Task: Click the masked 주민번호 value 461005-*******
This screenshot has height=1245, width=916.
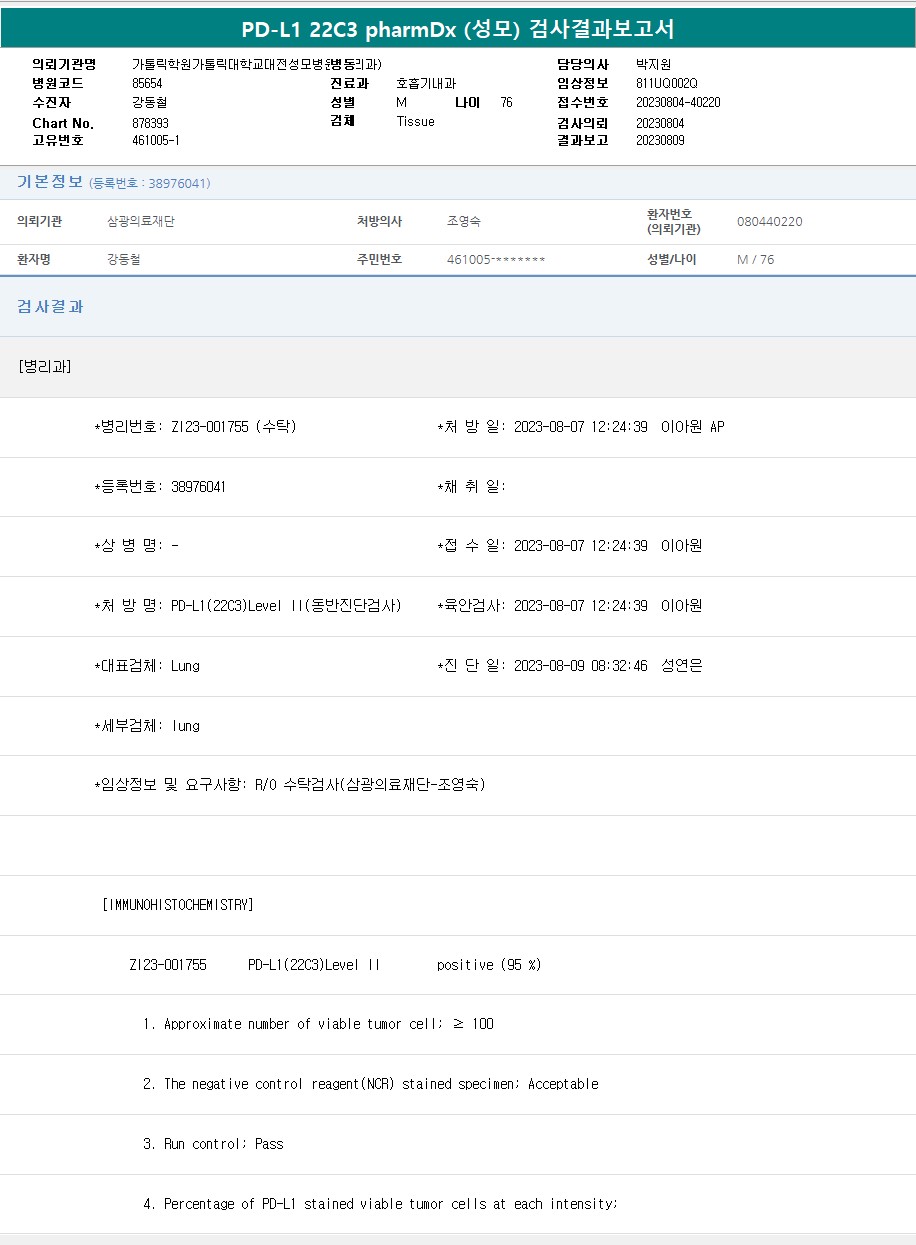Action: click(x=496, y=260)
